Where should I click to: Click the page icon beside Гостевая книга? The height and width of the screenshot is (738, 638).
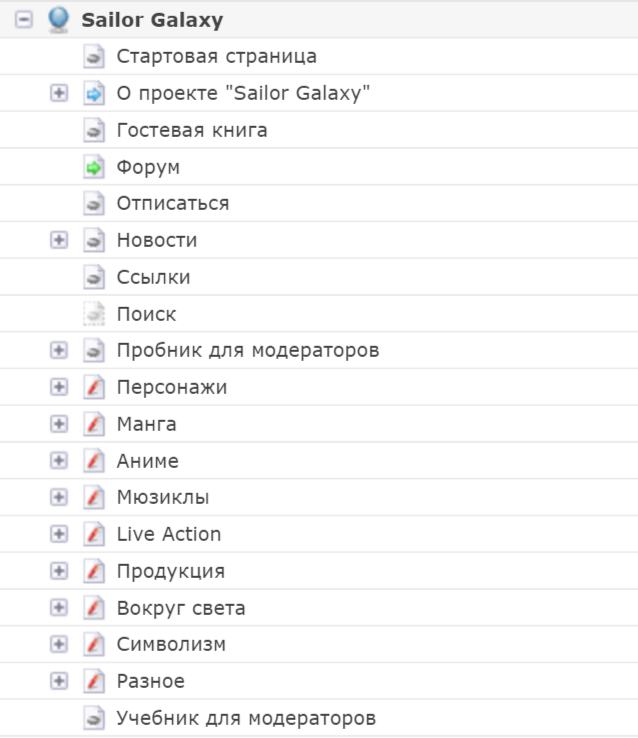[94, 130]
